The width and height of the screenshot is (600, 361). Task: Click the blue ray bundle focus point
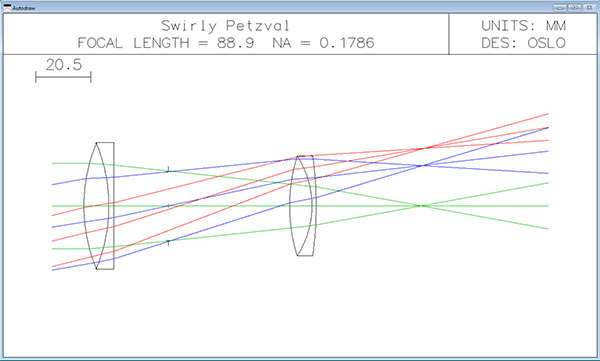(422, 166)
